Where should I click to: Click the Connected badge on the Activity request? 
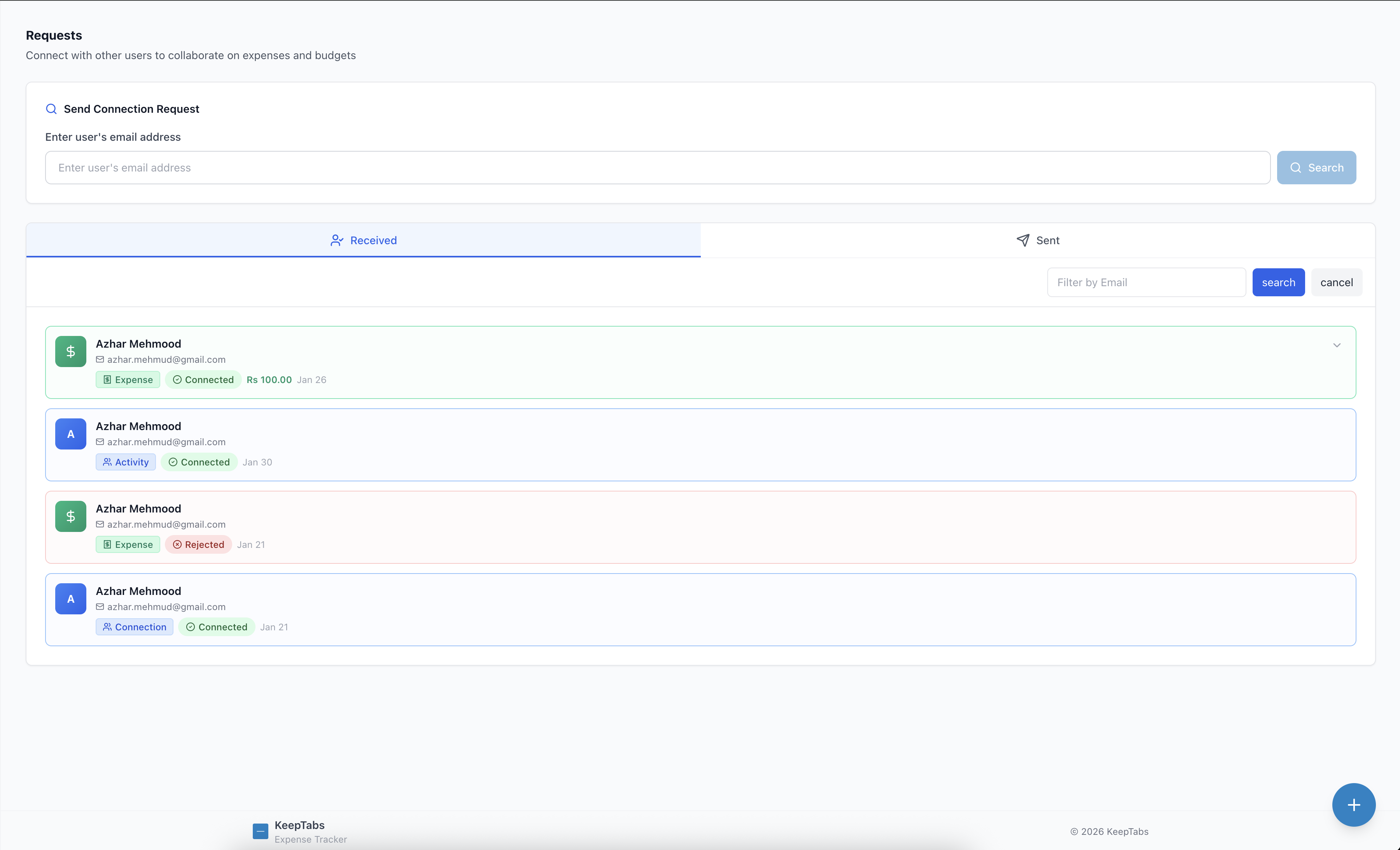(199, 462)
